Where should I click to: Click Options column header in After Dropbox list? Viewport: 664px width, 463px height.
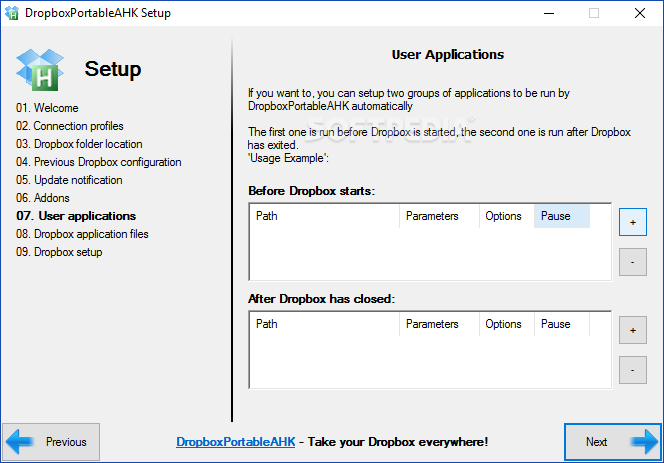pyautogui.click(x=506, y=324)
